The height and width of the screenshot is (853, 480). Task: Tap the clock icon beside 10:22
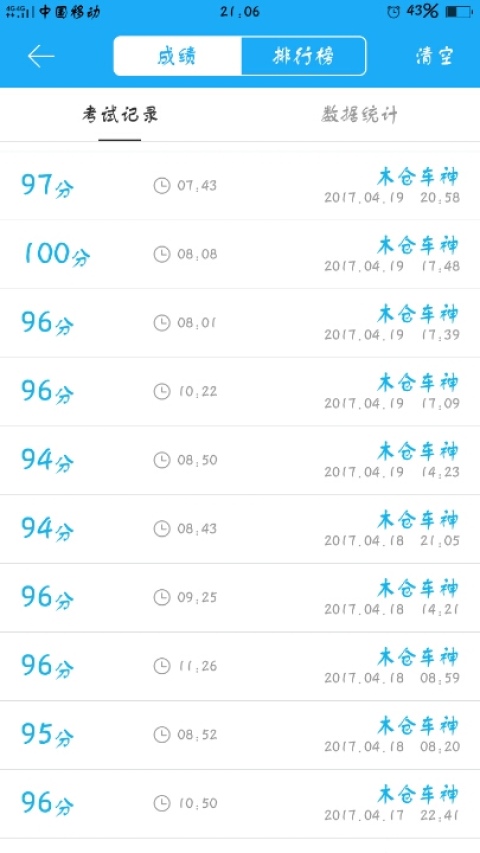[x=162, y=392]
